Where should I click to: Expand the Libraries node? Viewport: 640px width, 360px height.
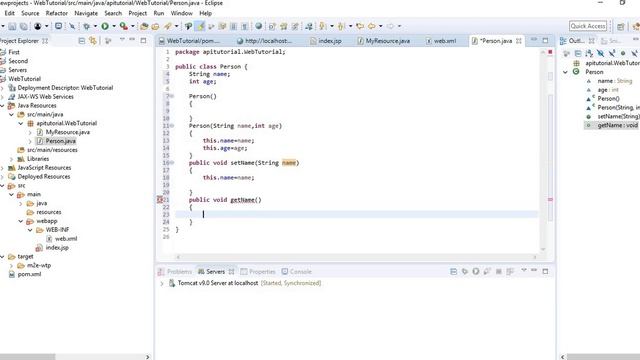coord(12,159)
